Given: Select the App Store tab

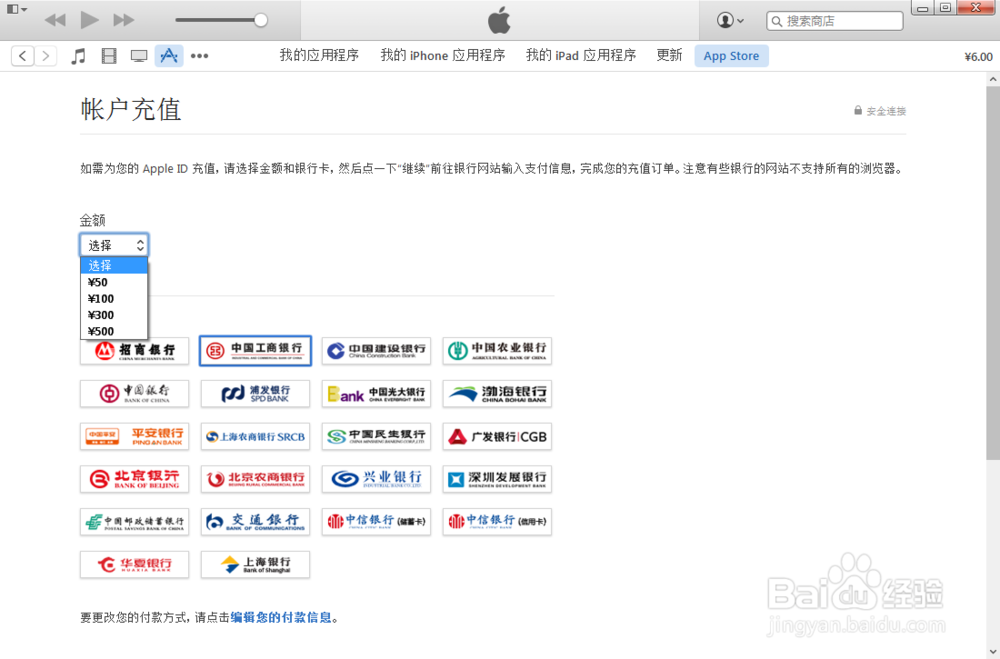Looking at the screenshot, I should 731,56.
